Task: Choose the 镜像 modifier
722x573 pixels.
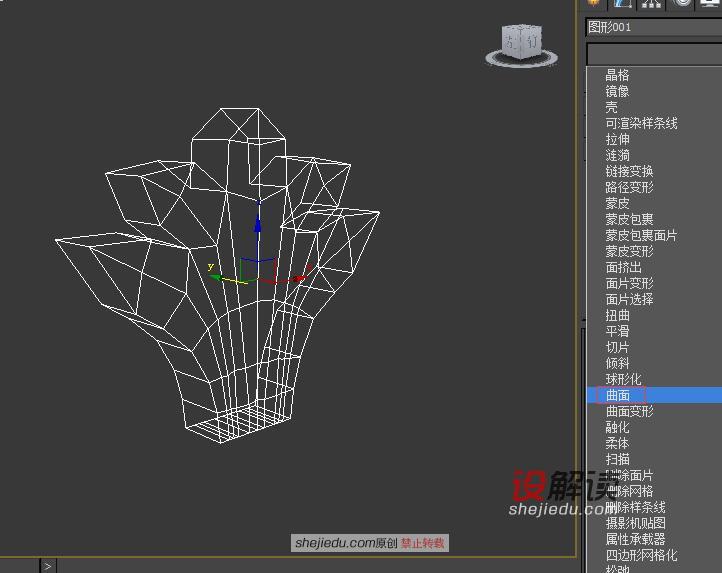Action: click(617, 91)
